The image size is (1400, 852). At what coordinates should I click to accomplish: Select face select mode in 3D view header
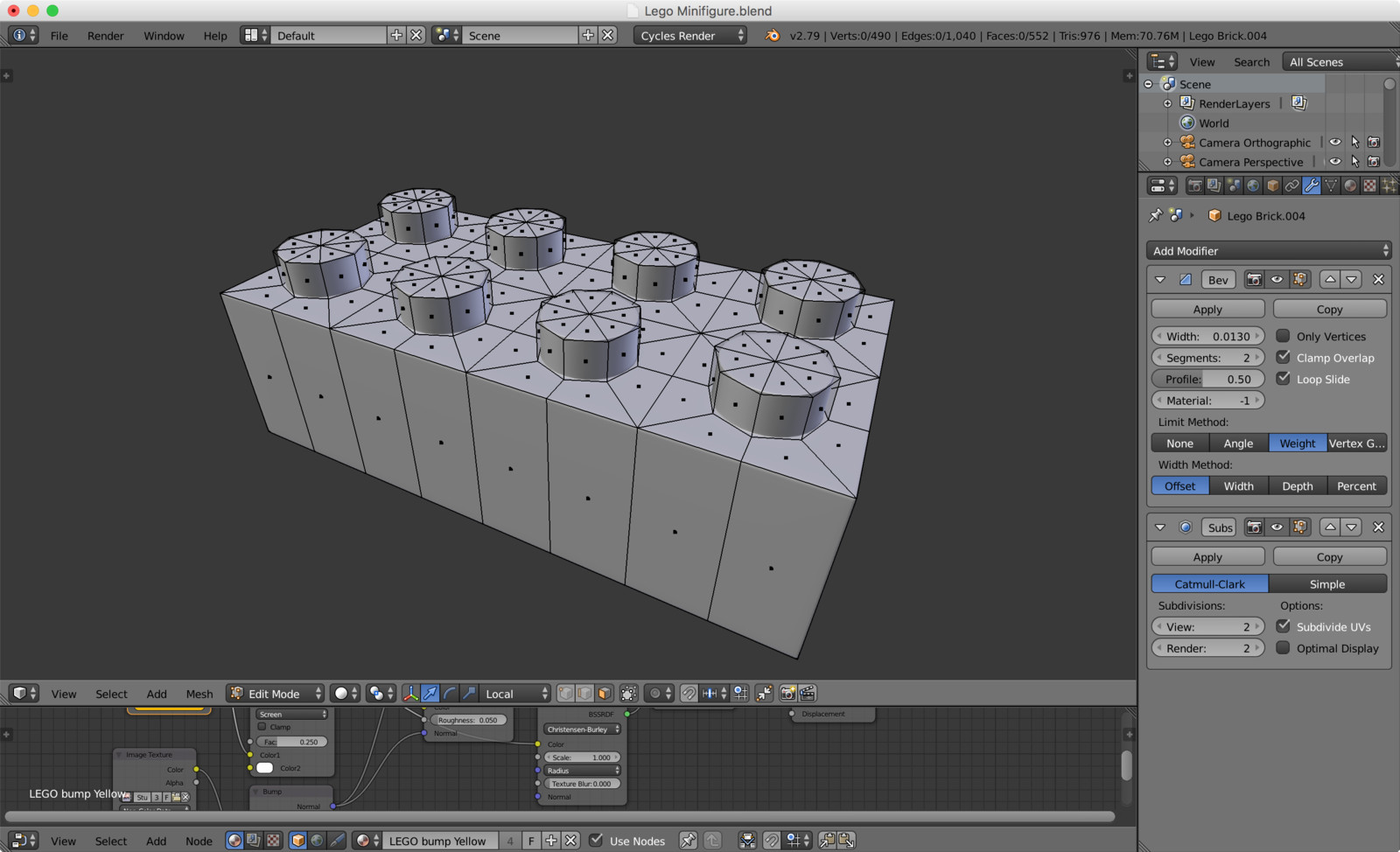(x=604, y=694)
